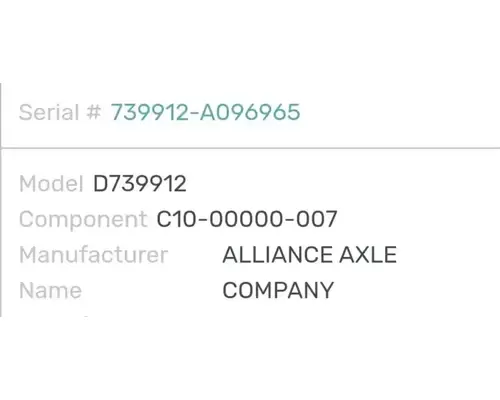500x400 pixels.
Task: Click the "Serial" label word
Action: tap(49, 112)
